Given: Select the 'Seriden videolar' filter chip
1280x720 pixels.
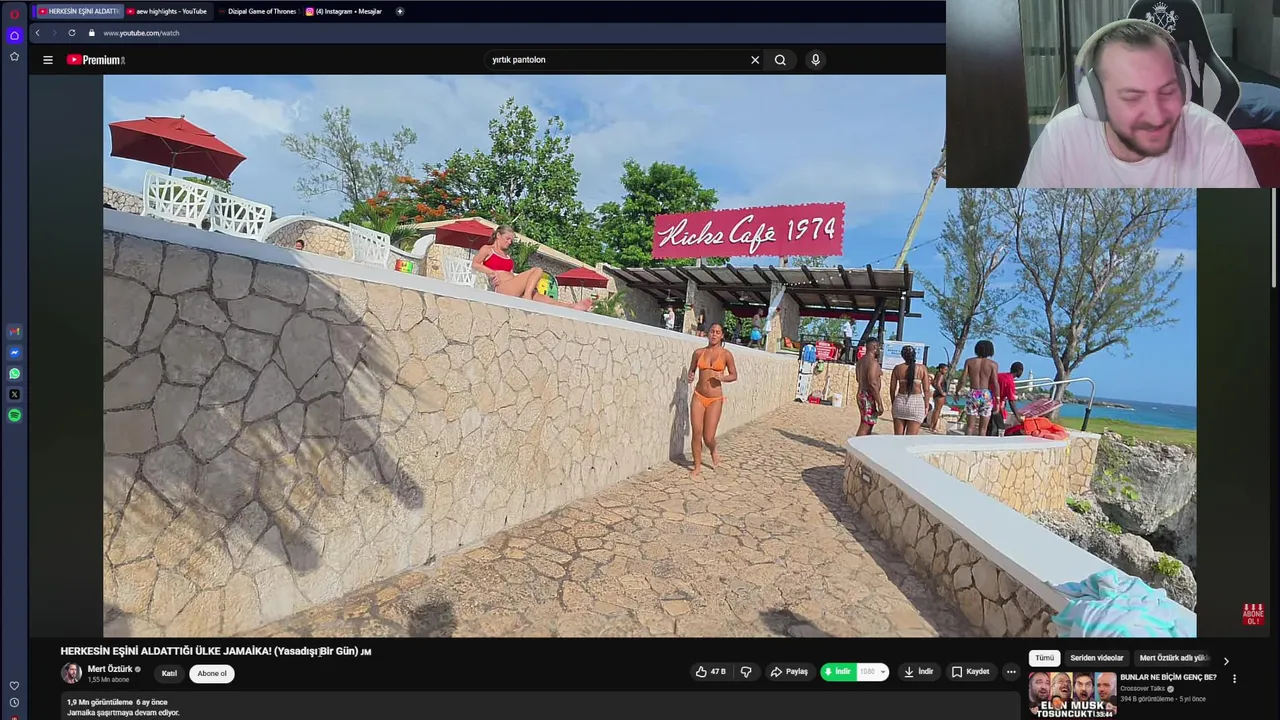Looking at the screenshot, I should [x=1097, y=658].
